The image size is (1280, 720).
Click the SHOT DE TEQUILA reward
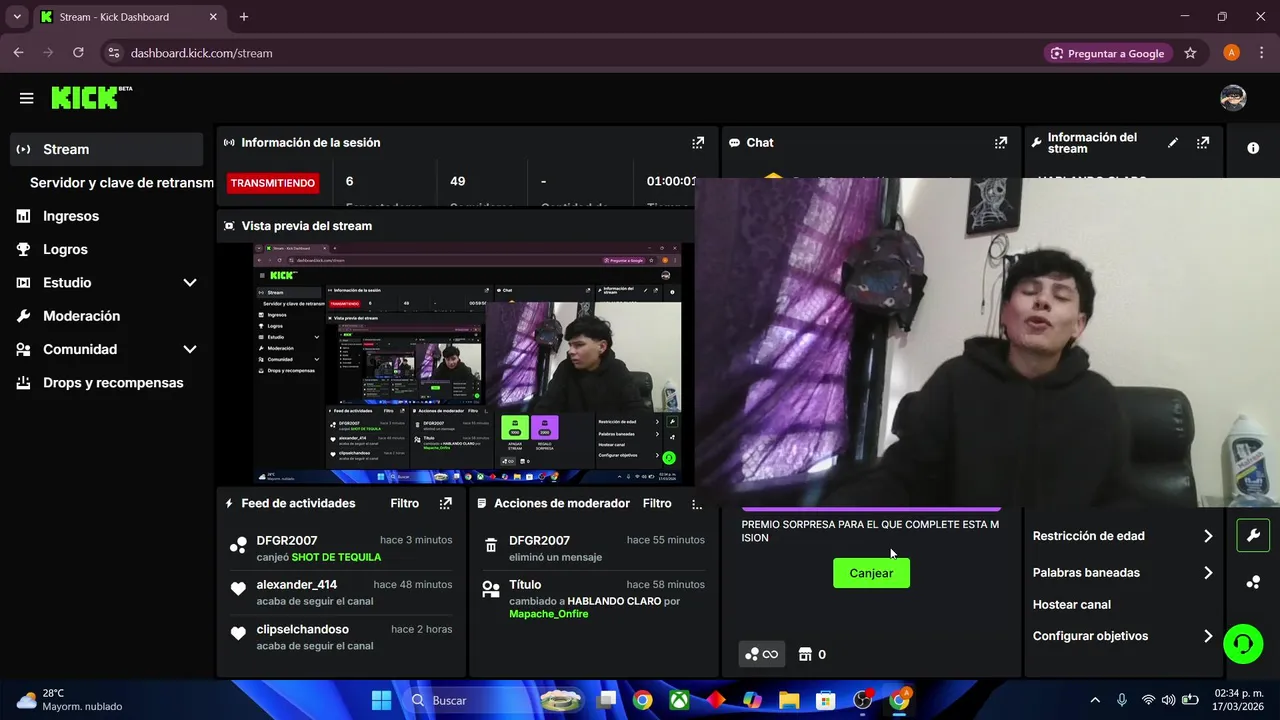coord(336,557)
